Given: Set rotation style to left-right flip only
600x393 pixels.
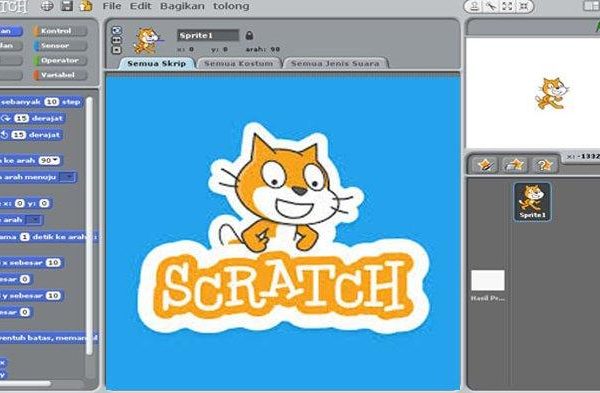Looking at the screenshot, I should [116, 40].
